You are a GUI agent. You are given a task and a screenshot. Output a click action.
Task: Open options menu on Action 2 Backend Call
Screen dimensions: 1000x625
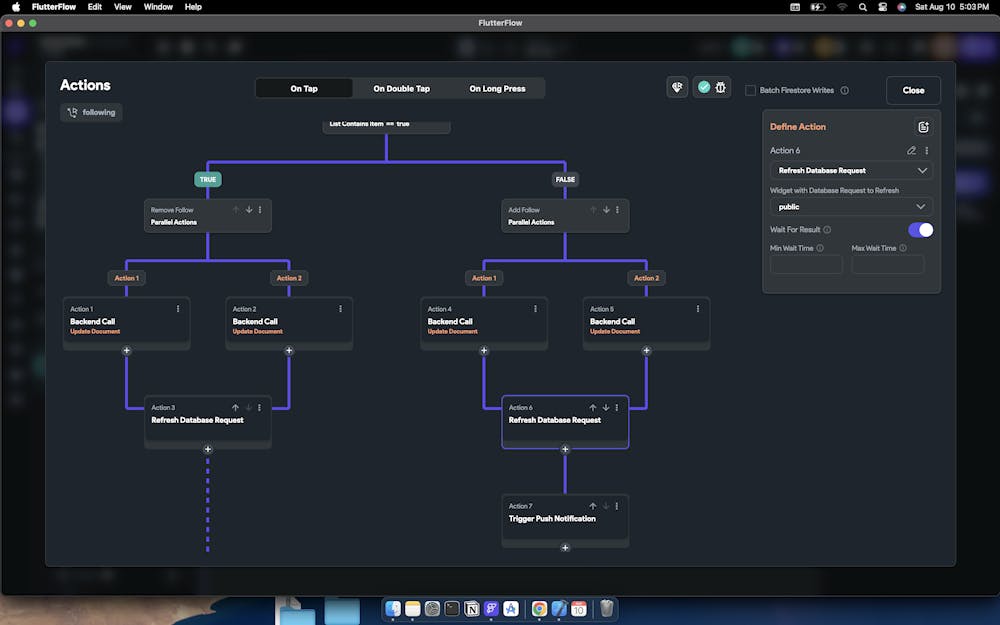tap(341, 309)
